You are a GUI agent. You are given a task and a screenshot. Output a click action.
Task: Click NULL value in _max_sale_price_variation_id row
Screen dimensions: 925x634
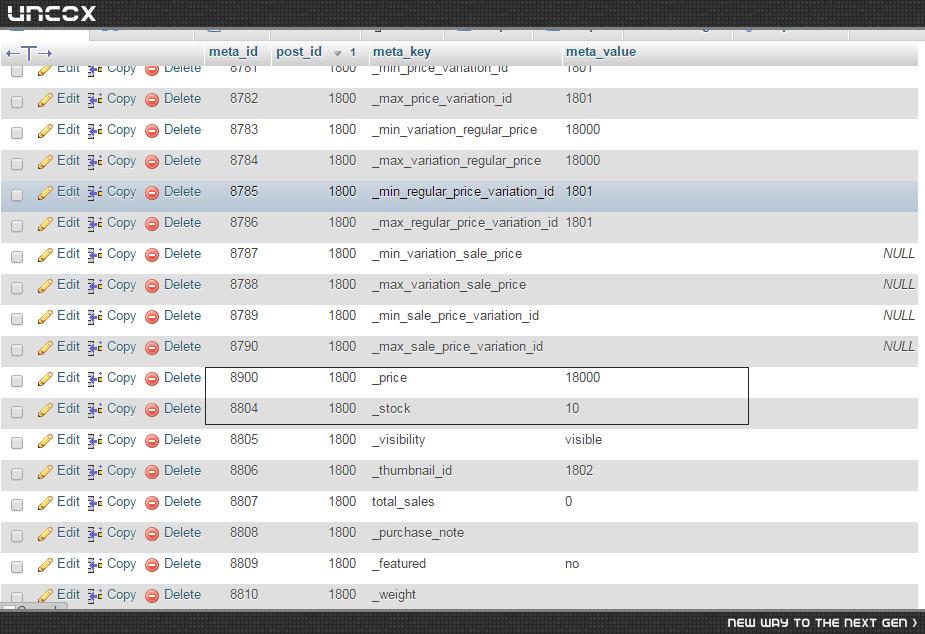[x=898, y=346]
